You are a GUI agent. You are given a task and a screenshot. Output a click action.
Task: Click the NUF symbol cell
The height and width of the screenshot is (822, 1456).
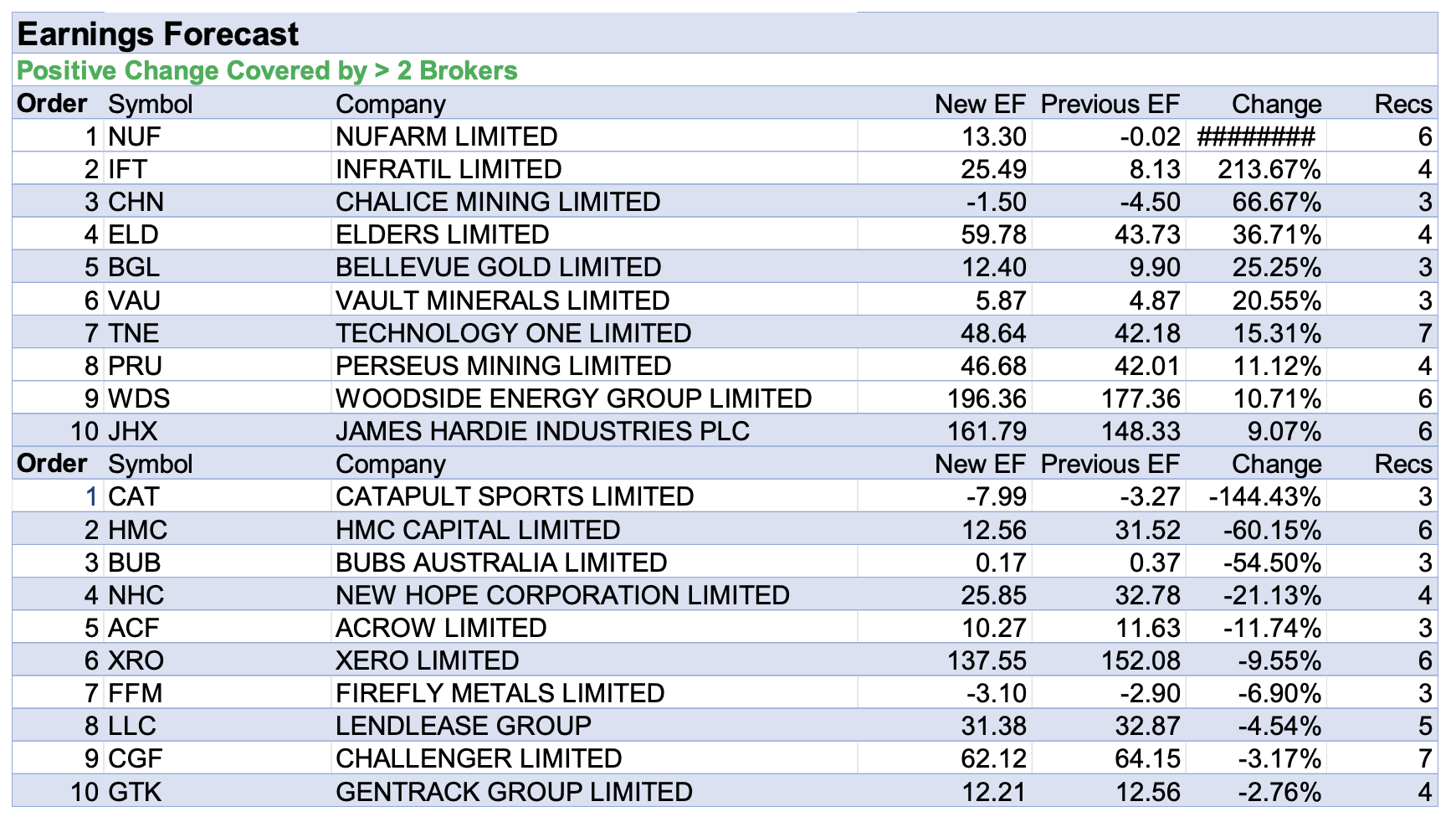(135, 136)
